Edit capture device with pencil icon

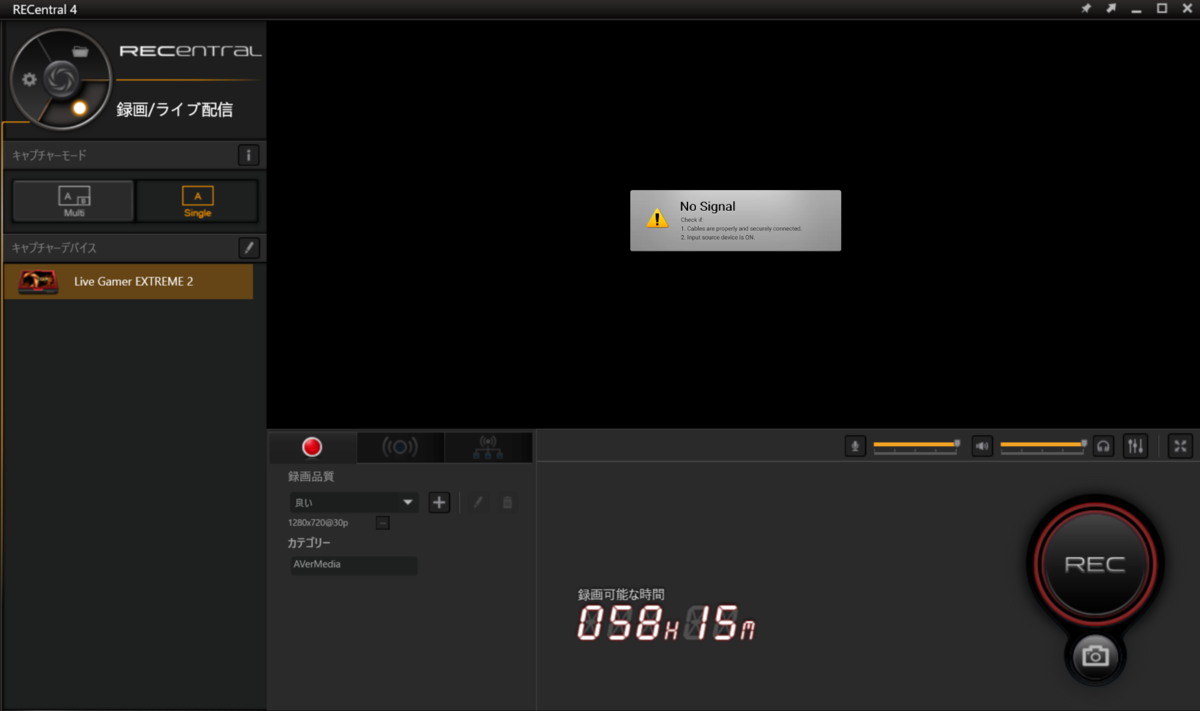(x=249, y=248)
